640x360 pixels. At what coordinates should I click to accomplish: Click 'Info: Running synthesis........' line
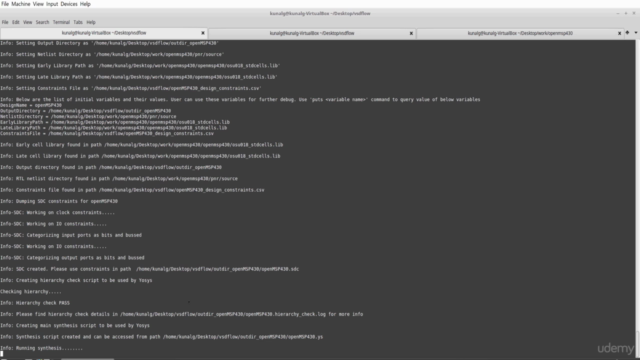42,348
